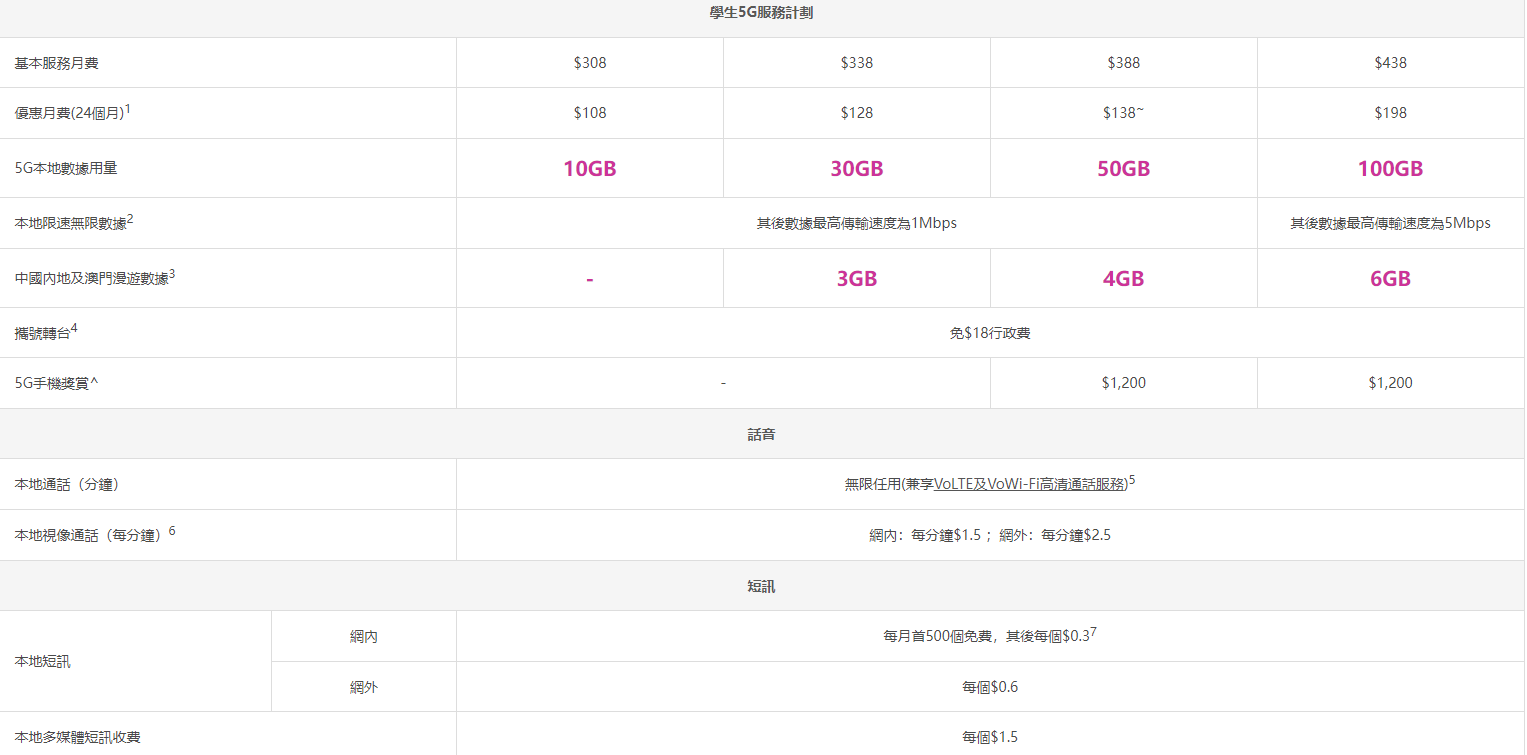Select the 6GB roaming data value

point(1390,279)
